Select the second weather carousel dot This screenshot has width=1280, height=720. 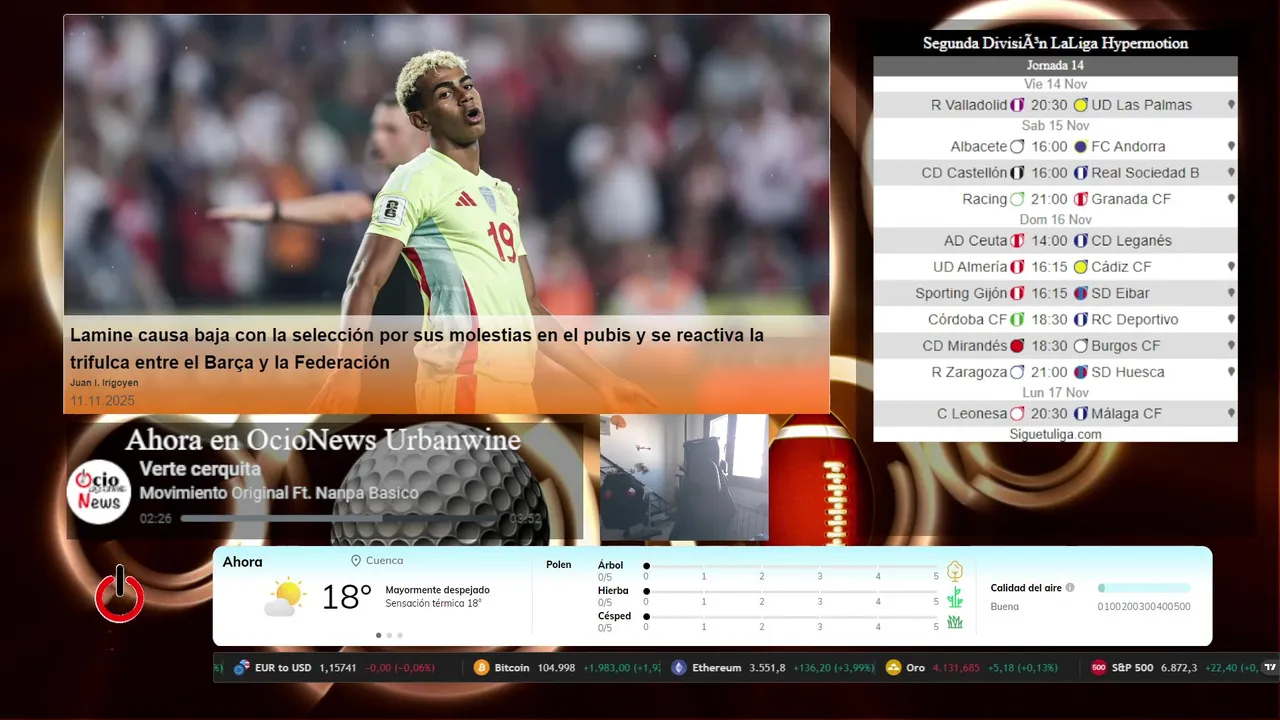point(389,635)
